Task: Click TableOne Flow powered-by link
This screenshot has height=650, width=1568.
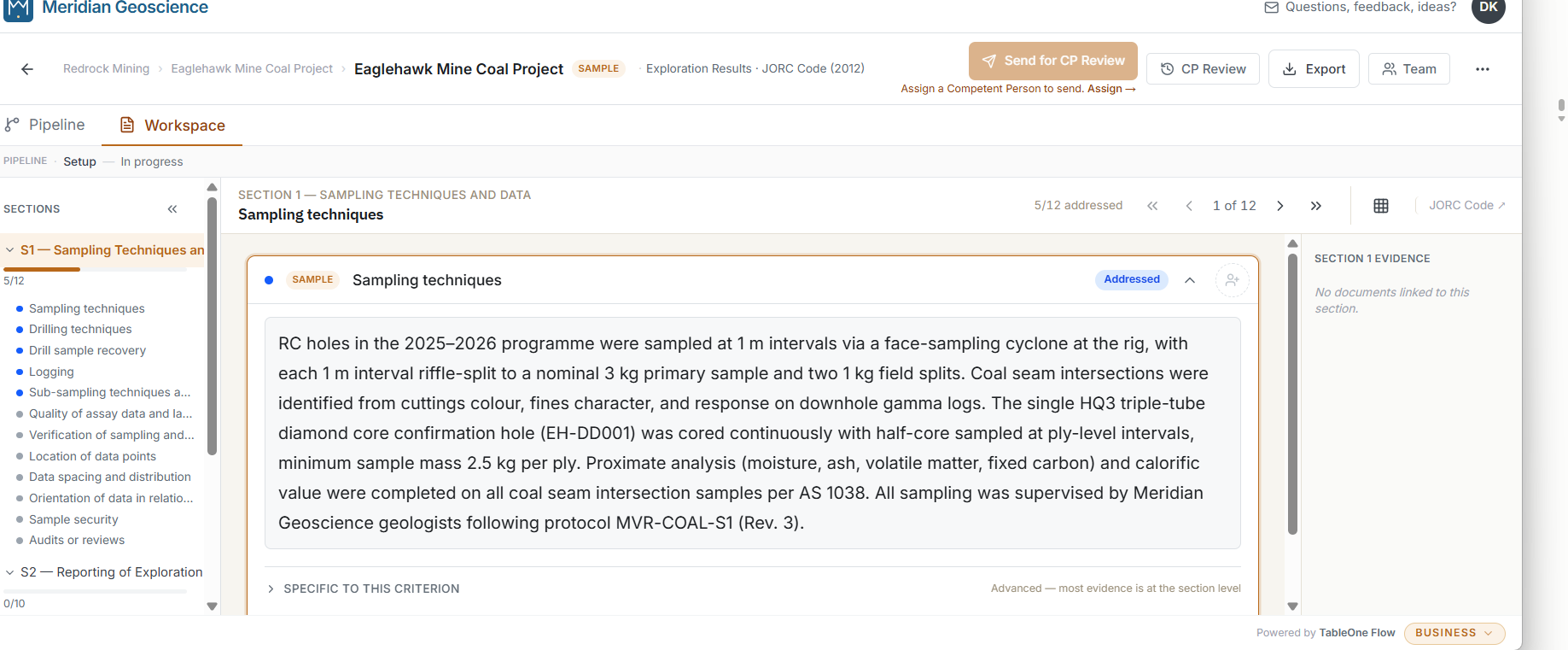Action: click(x=1357, y=633)
